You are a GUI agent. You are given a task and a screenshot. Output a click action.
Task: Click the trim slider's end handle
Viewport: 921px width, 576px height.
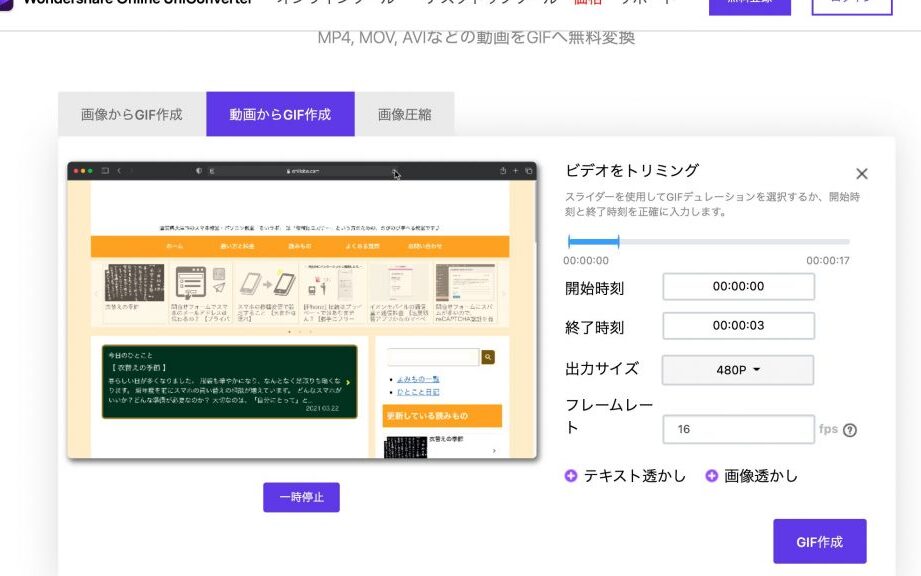pyautogui.click(x=619, y=241)
